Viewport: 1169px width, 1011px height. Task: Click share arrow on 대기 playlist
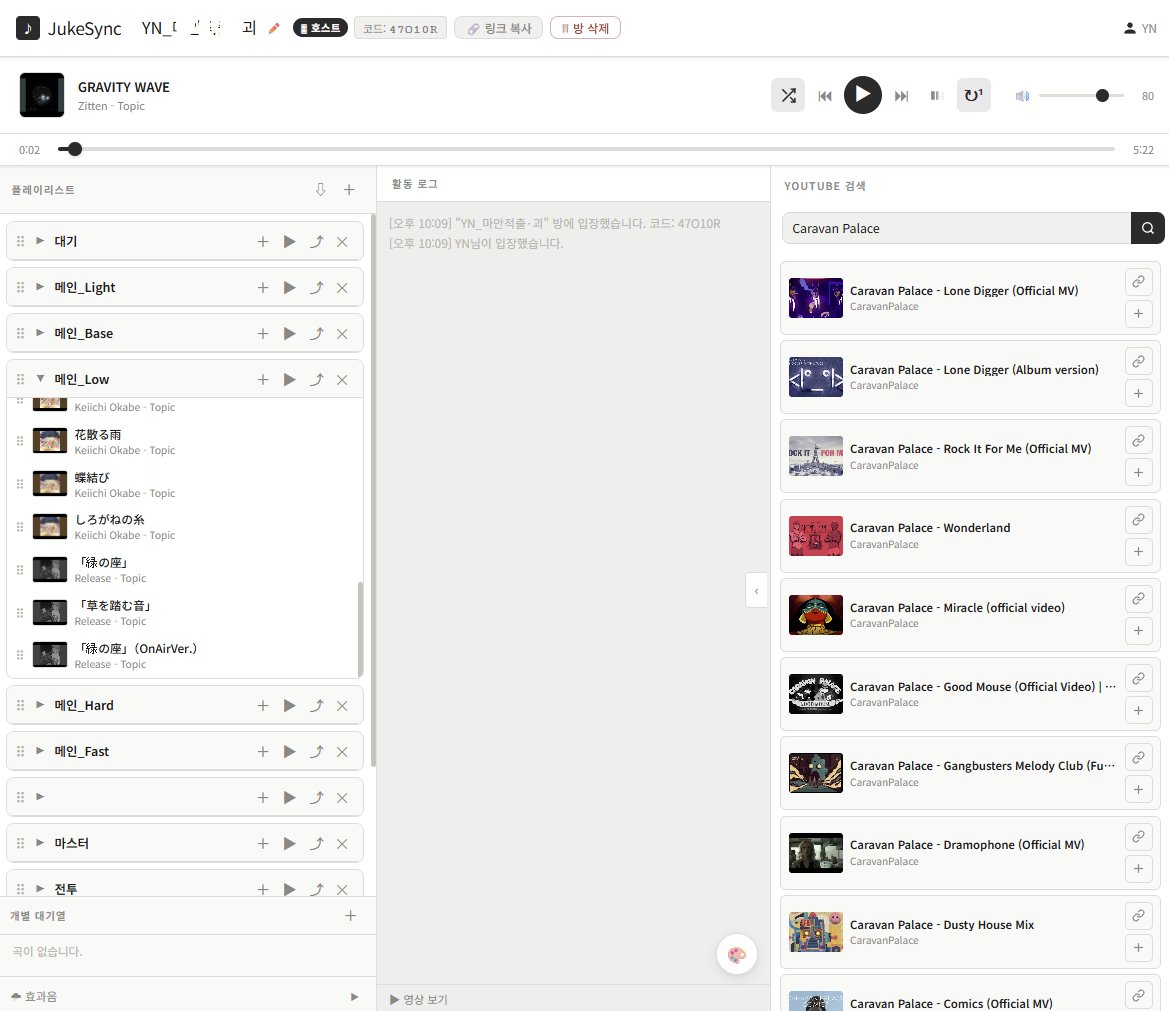tap(316, 242)
